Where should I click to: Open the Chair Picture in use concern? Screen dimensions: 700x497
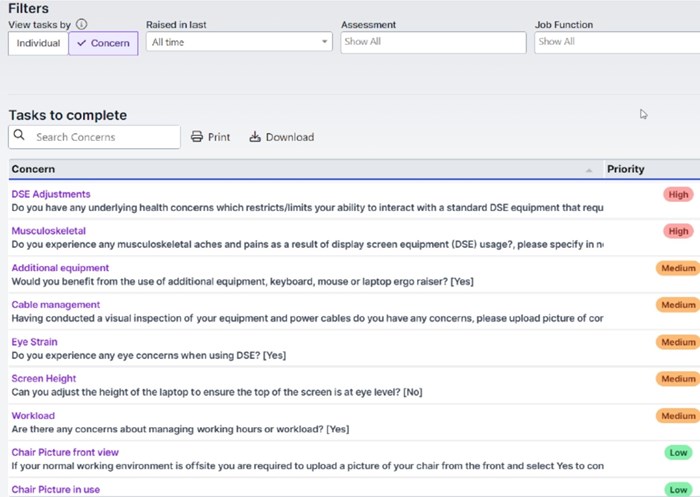tap(56, 489)
